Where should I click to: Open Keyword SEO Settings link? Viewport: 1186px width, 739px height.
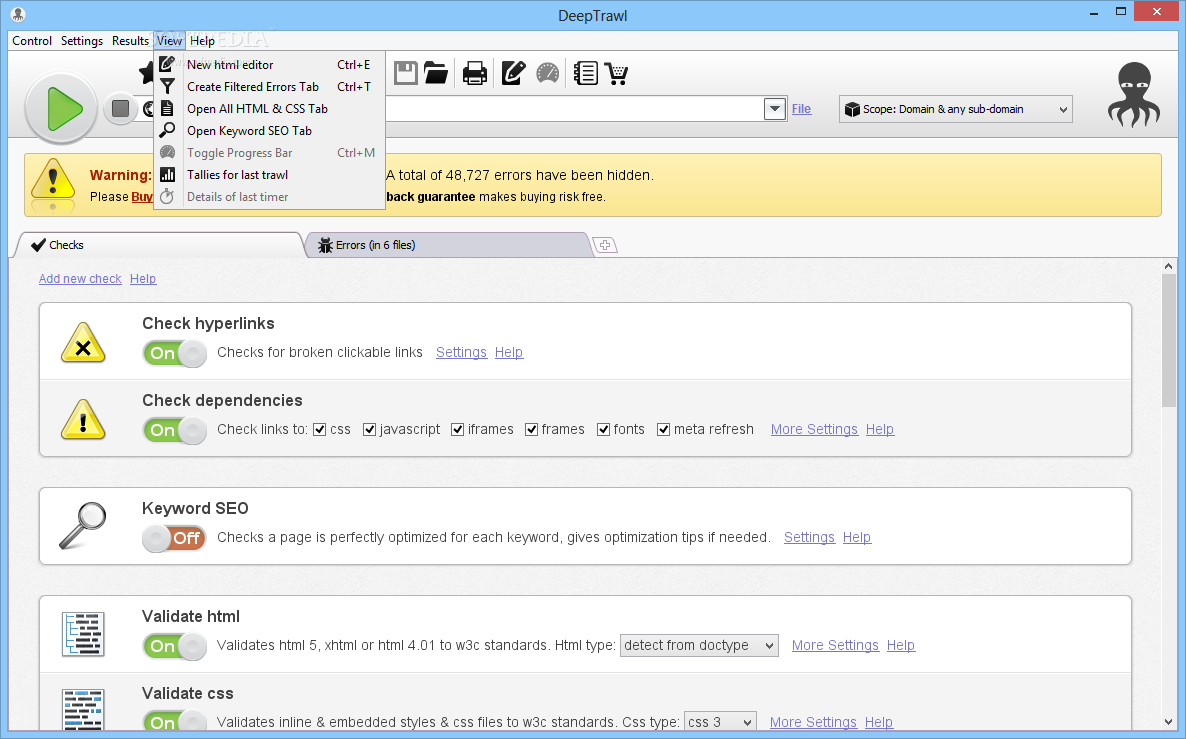tap(809, 538)
